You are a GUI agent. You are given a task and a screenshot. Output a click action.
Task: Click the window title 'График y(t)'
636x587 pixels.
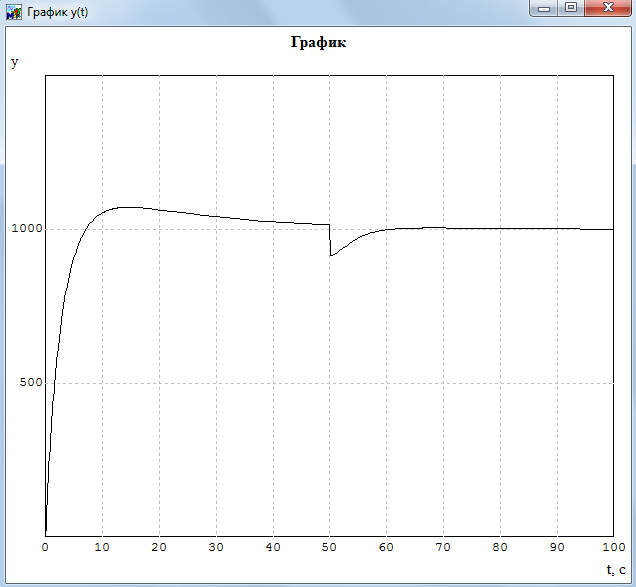pyautogui.click(x=58, y=12)
